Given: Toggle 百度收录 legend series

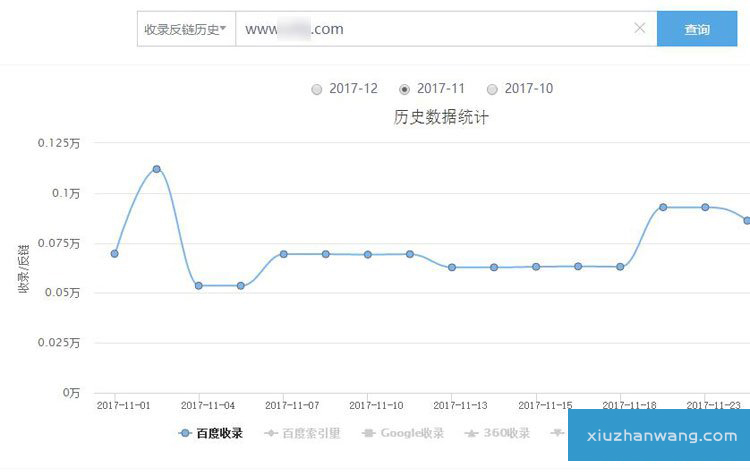Looking at the screenshot, I should pyautogui.click(x=210, y=433).
